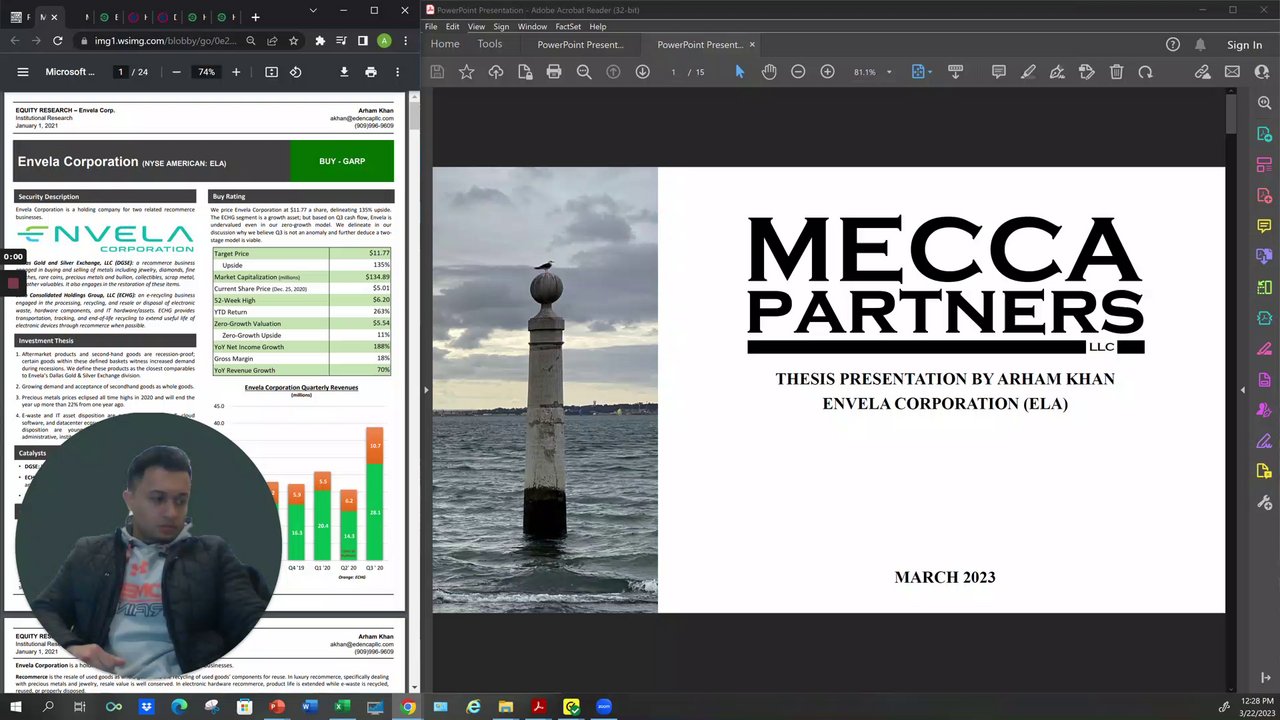
Task: Open Acrobat notifications bell
Action: [x=1200, y=45]
